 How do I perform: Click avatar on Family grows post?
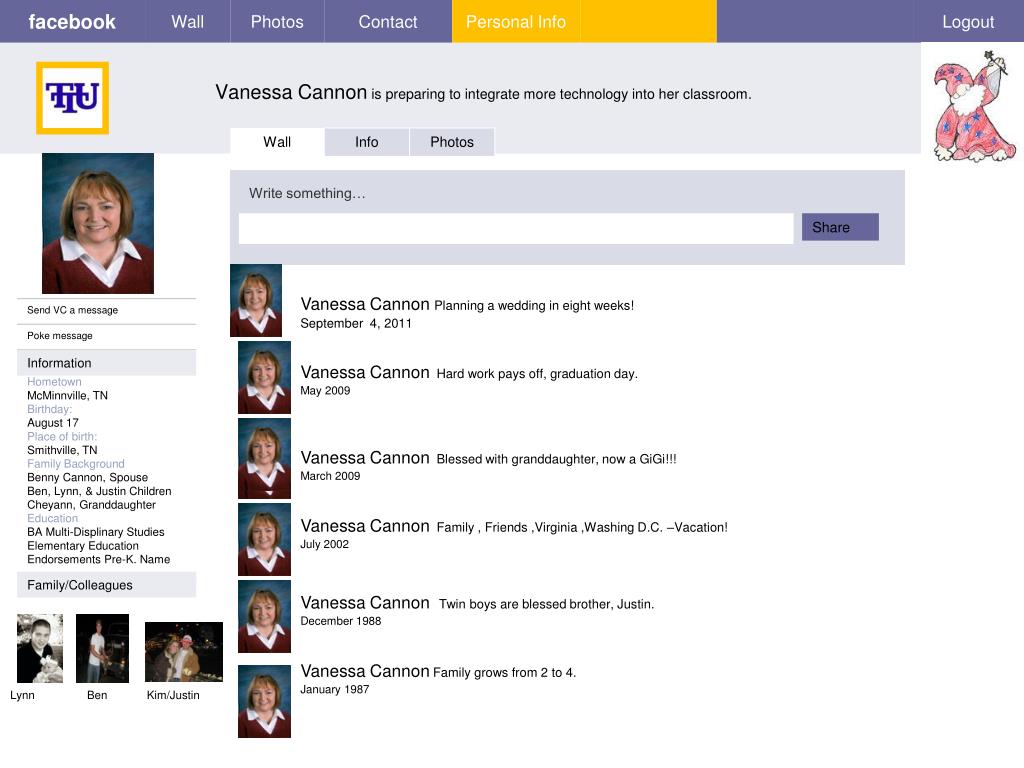[x=264, y=701]
